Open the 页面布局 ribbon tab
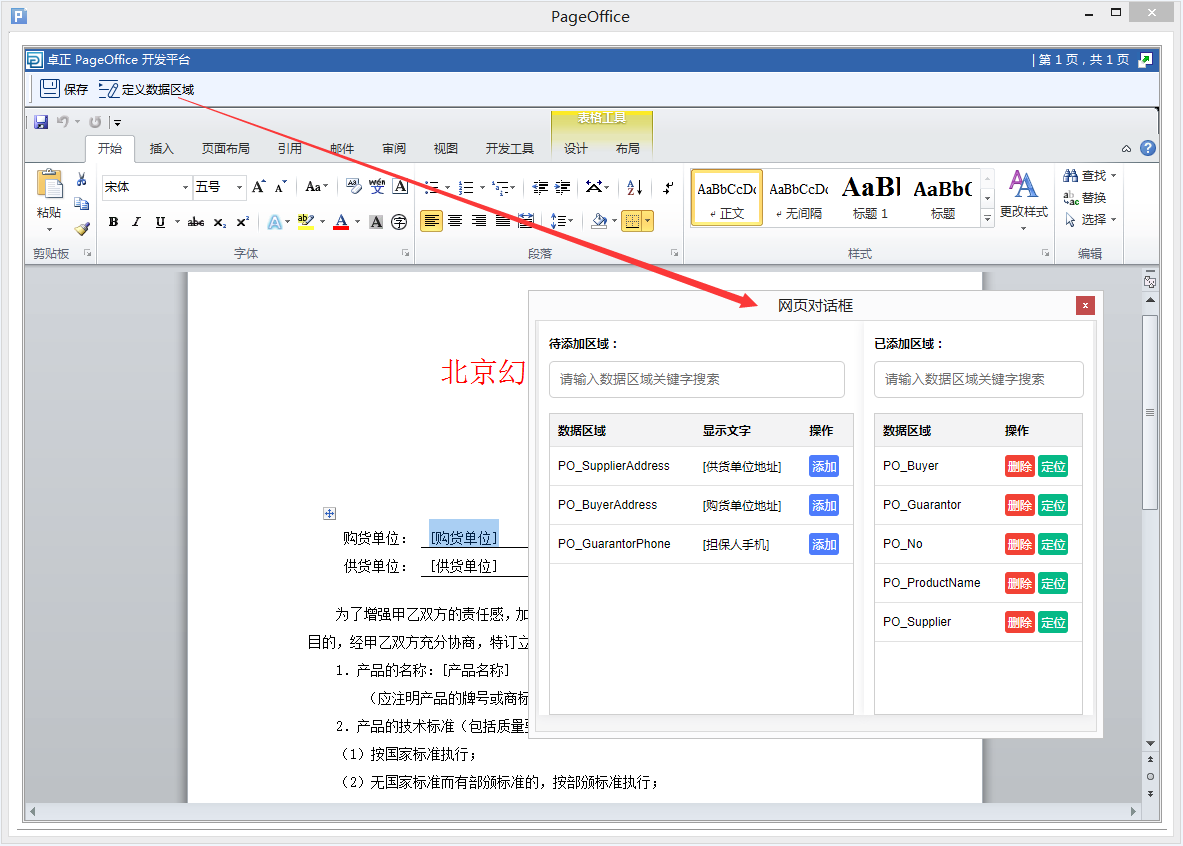The width and height of the screenshot is (1183, 846). (x=226, y=149)
